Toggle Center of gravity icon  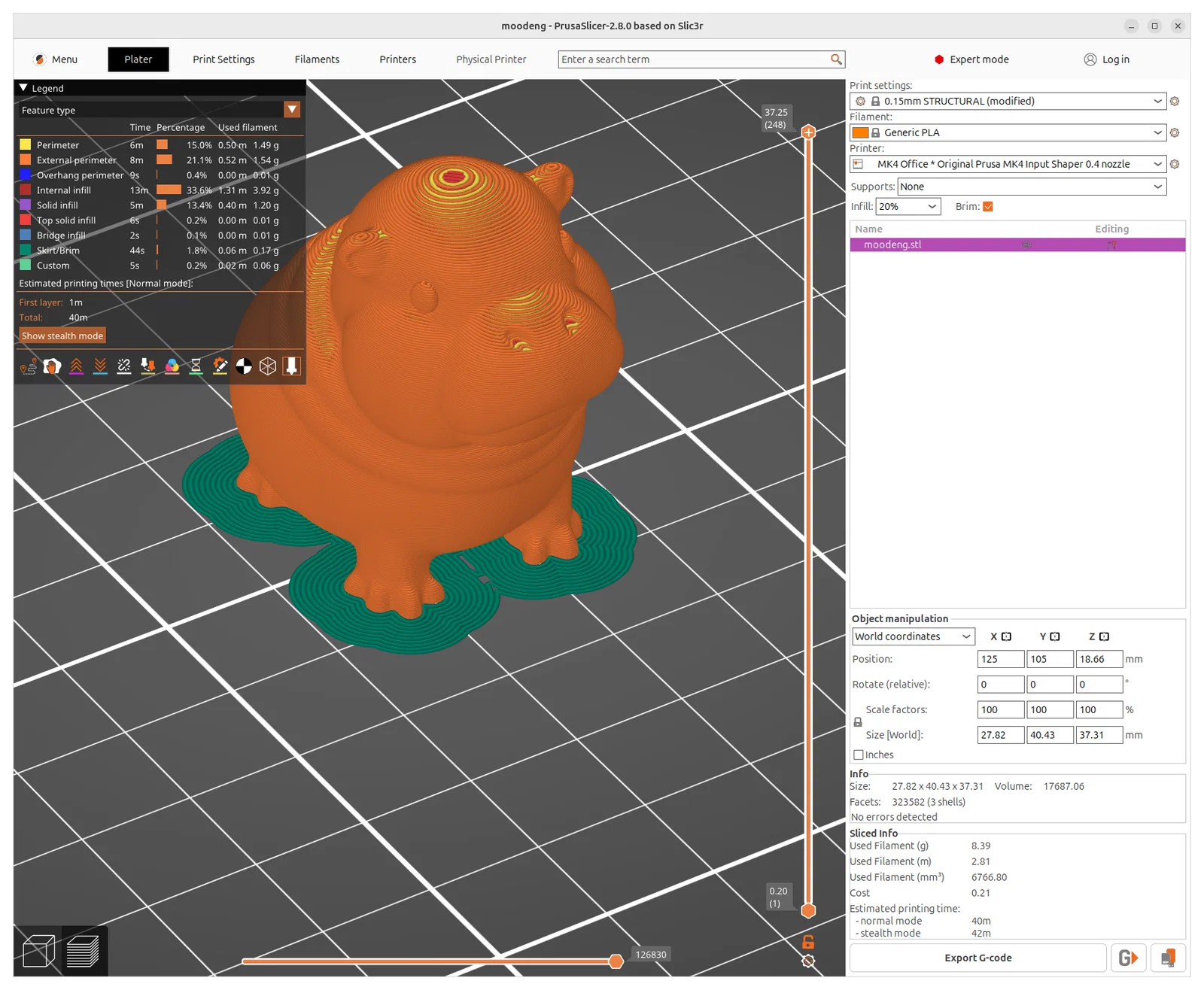(244, 366)
